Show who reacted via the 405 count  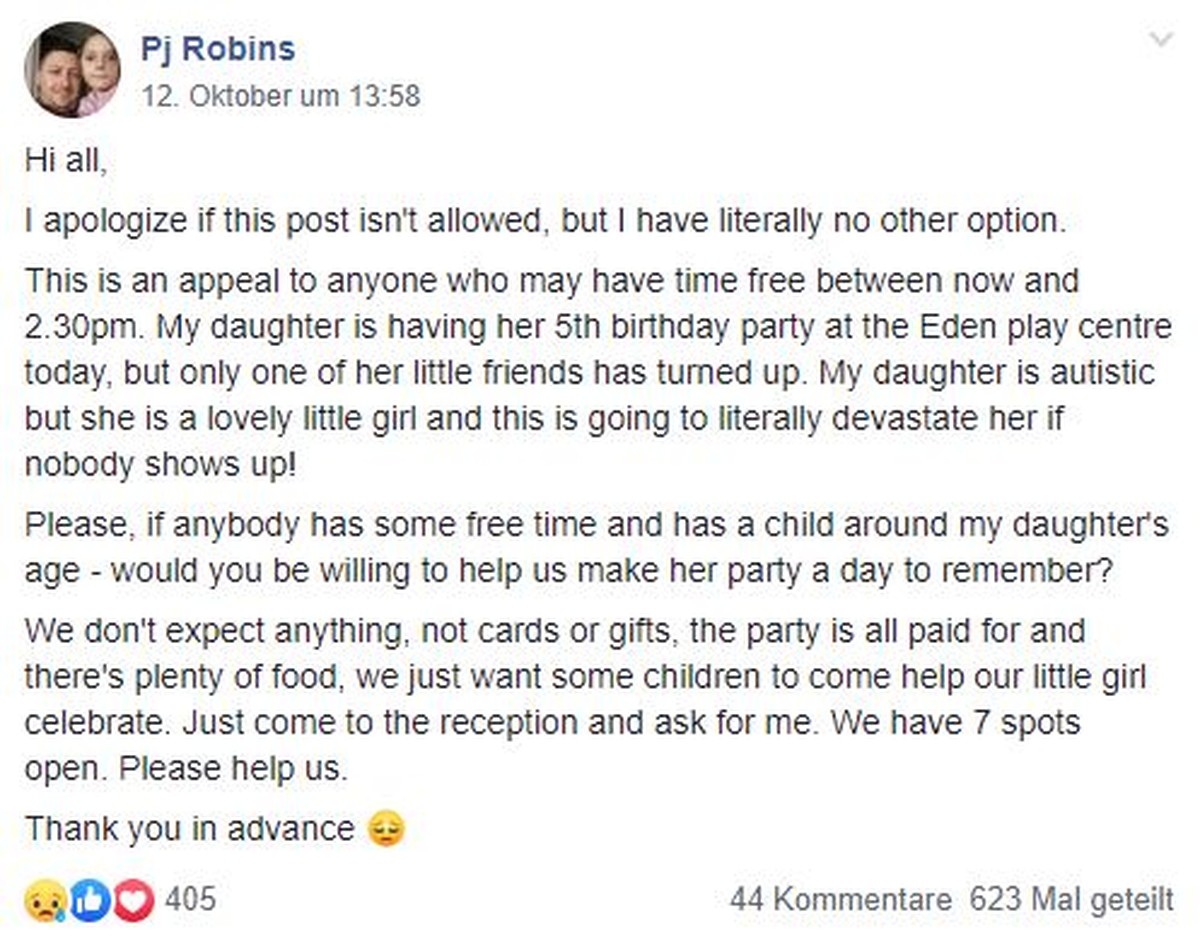click(190, 899)
